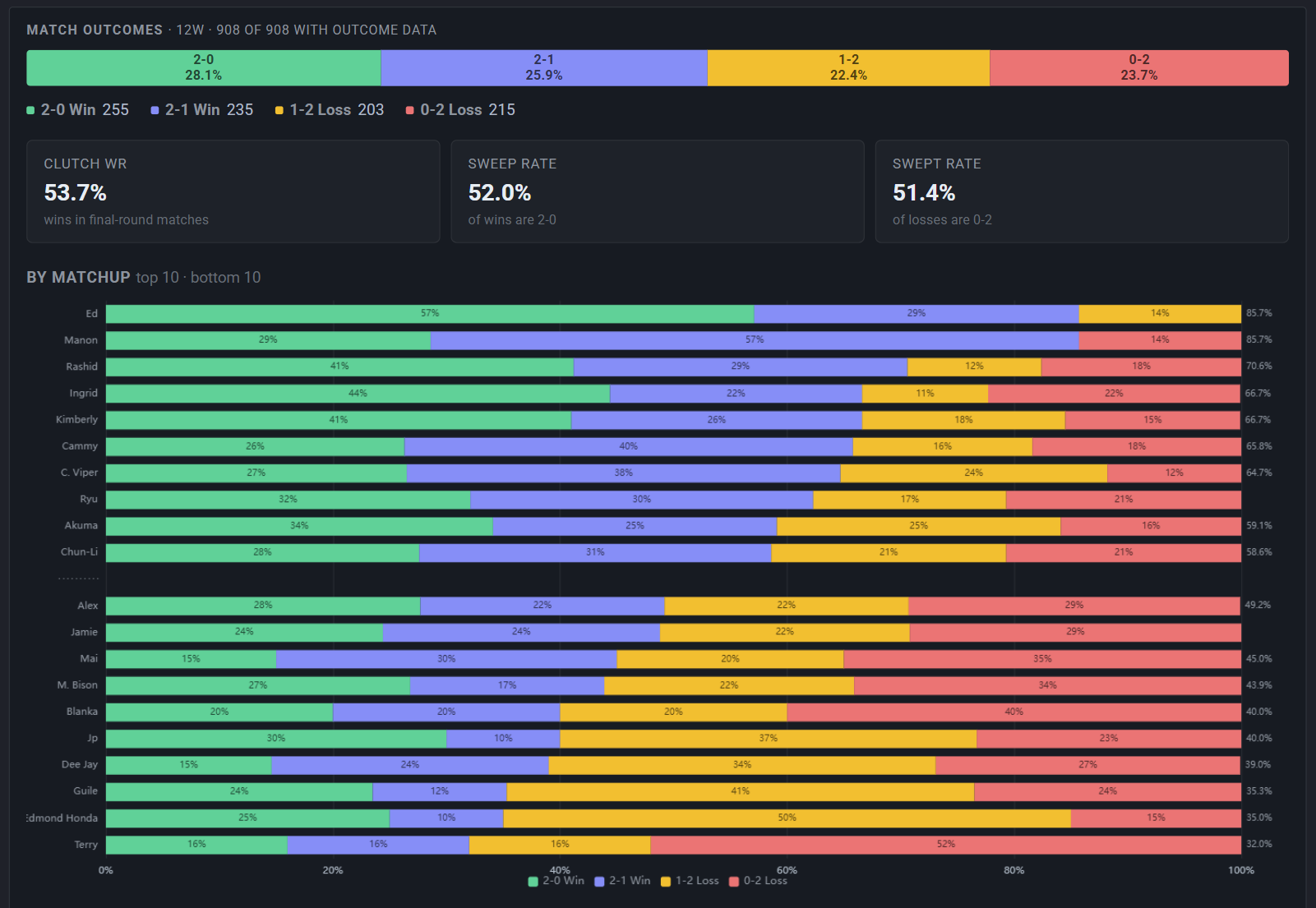This screenshot has height=908, width=1316.
Task: Click the 'Dee Jay' matchup row label
Action: (x=80, y=765)
